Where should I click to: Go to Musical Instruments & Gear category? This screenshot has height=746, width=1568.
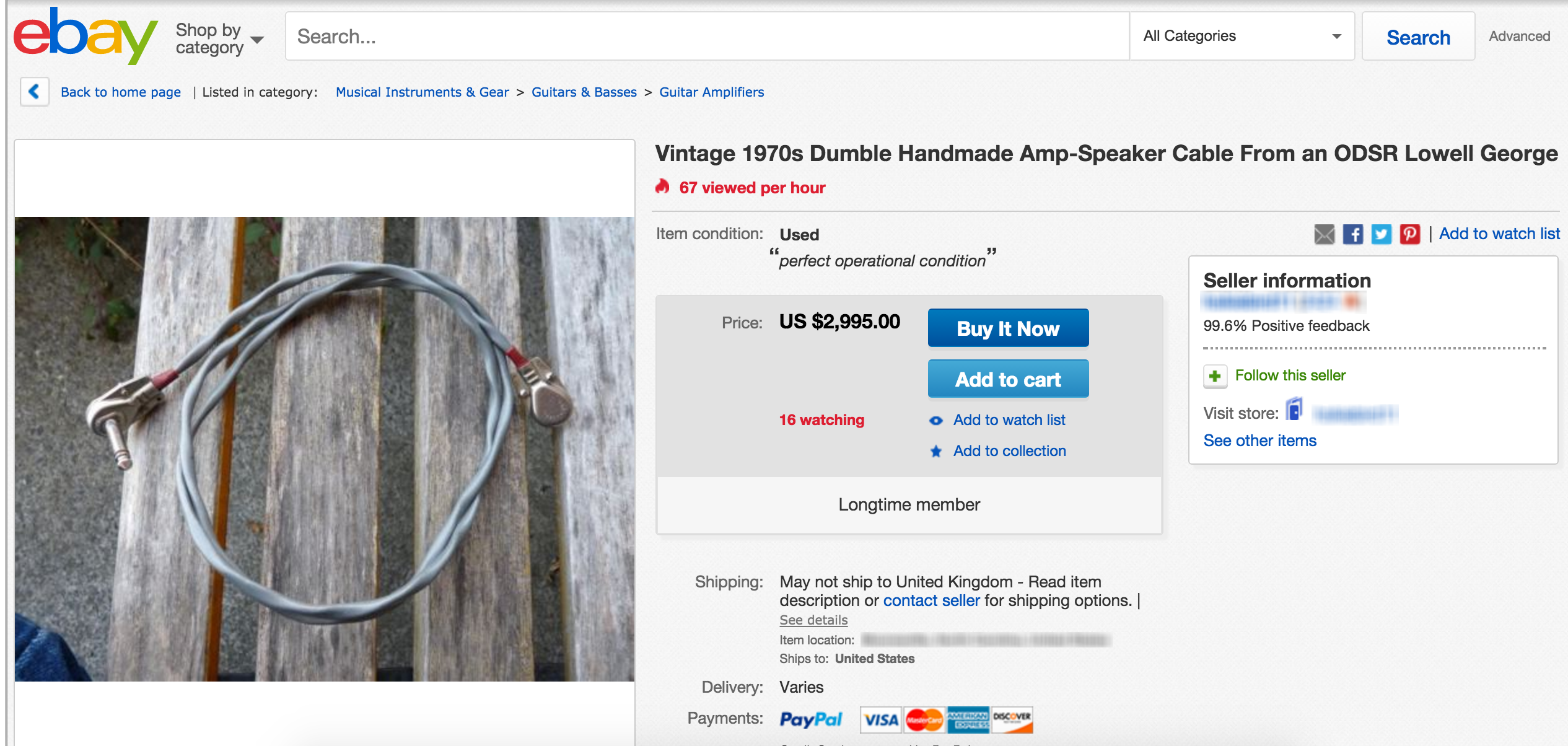coord(422,92)
